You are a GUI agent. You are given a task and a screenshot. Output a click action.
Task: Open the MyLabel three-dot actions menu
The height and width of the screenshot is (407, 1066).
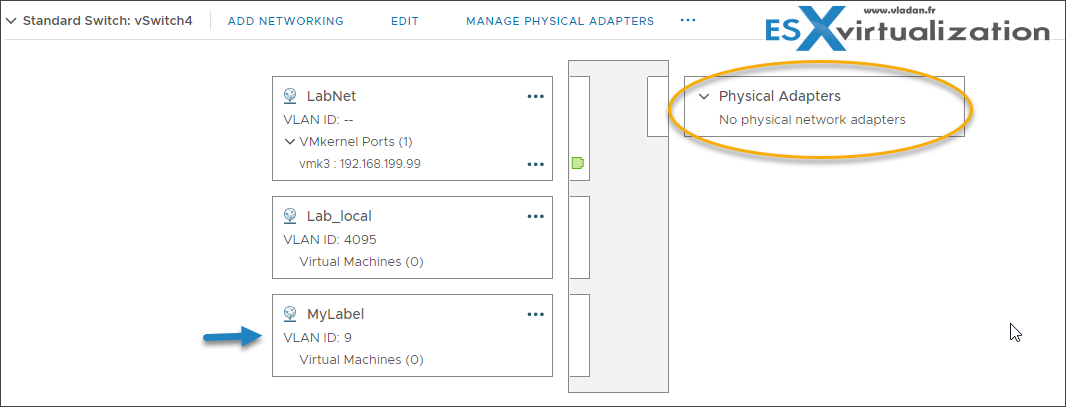tap(536, 314)
